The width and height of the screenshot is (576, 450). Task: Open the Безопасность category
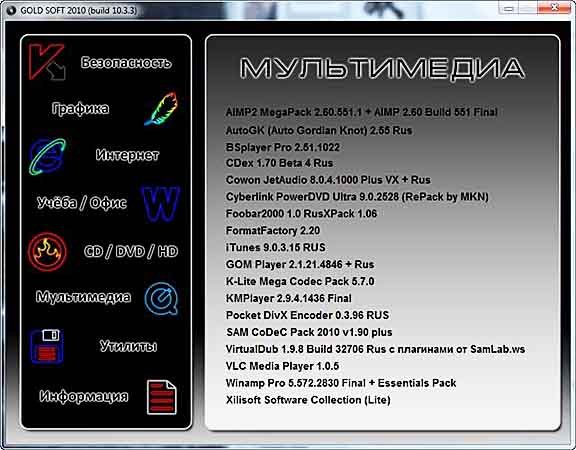point(126,63)
